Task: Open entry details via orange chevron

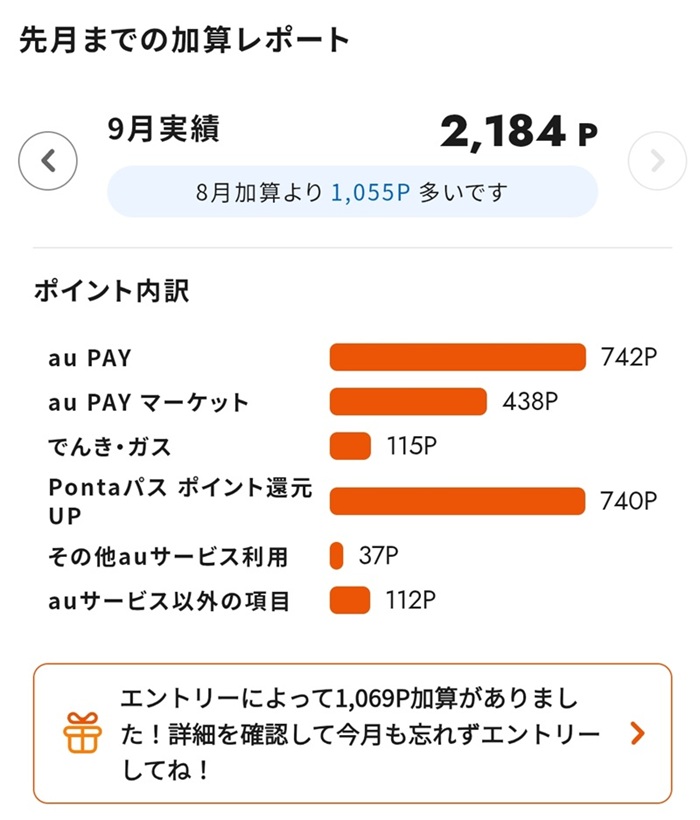Action: coord(638,734)
